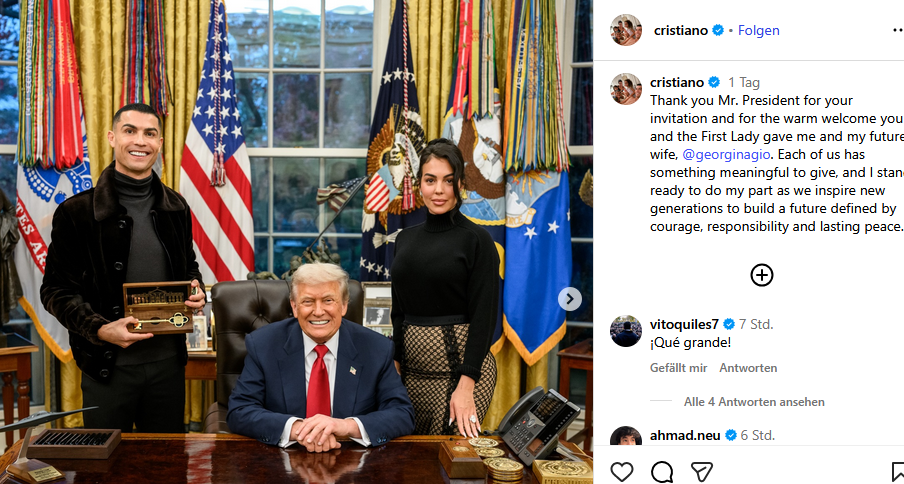Like the post with the heart icon

(622, 471)
